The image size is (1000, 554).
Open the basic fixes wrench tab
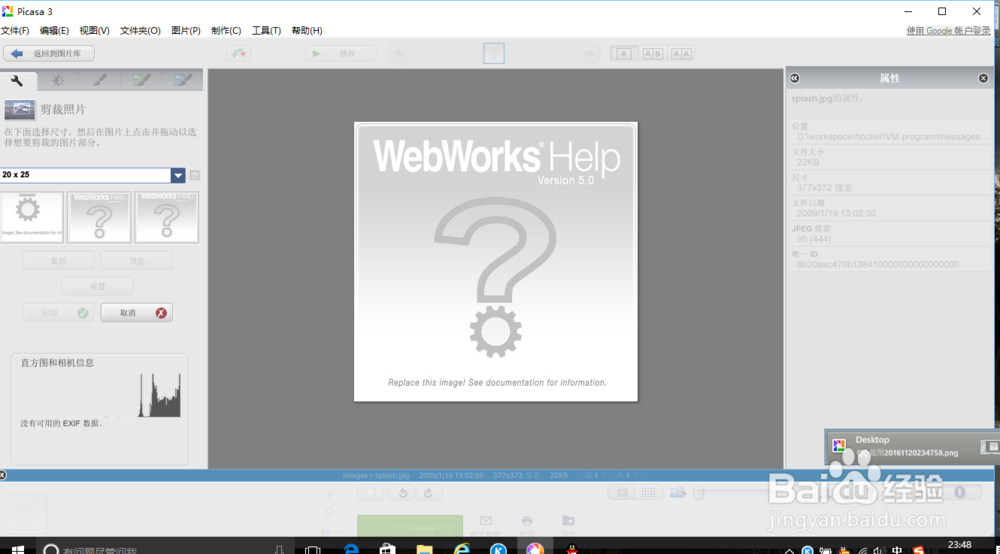[17, 80]
